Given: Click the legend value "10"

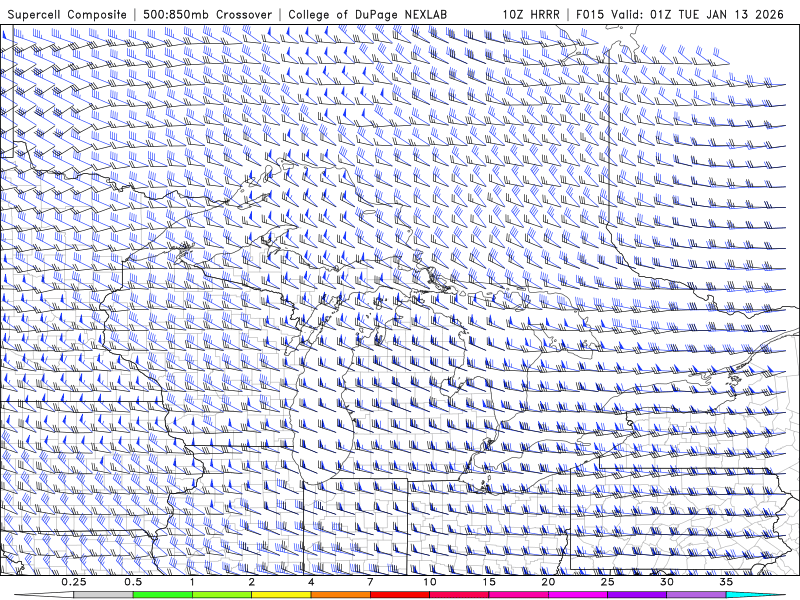Looking at the screenshot, I should click(x=430, y=582).
